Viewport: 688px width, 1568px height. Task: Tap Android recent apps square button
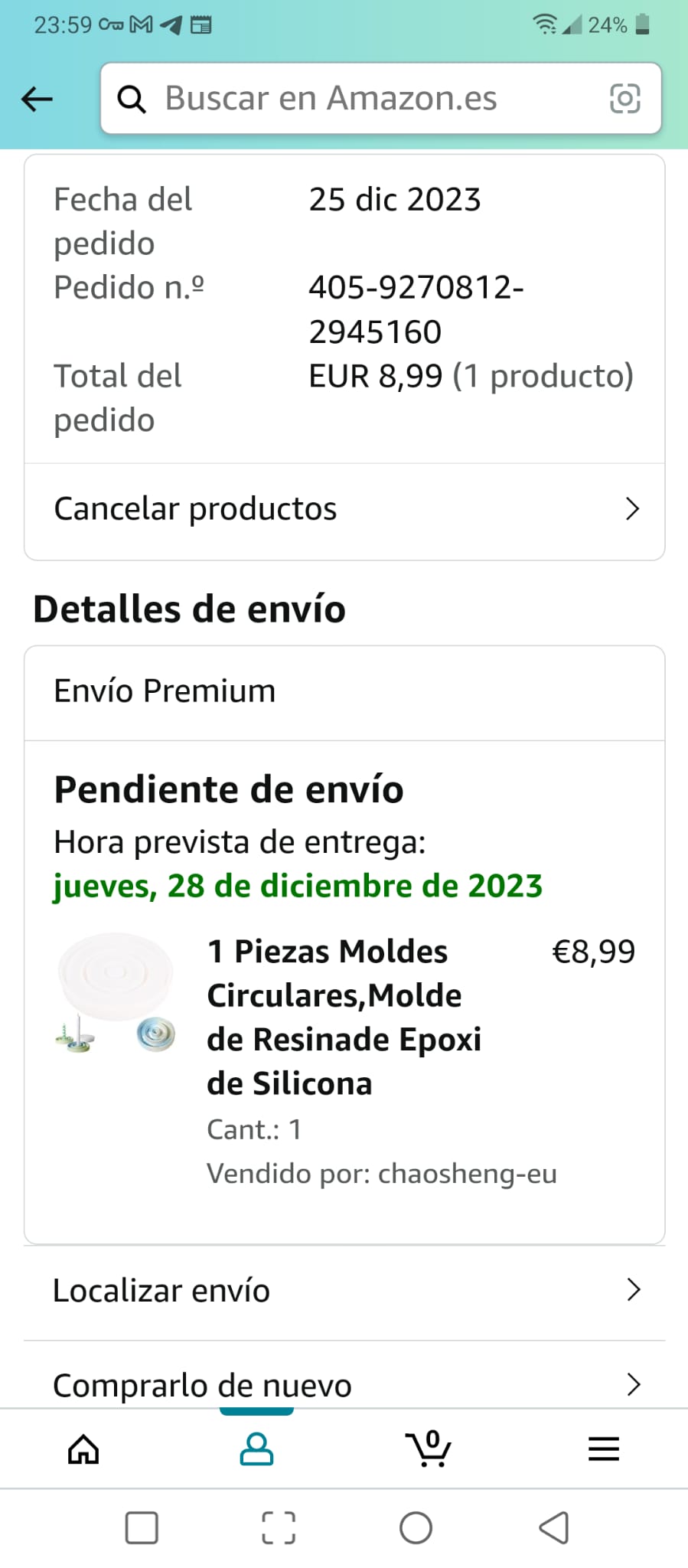[x=142, y=1528]
